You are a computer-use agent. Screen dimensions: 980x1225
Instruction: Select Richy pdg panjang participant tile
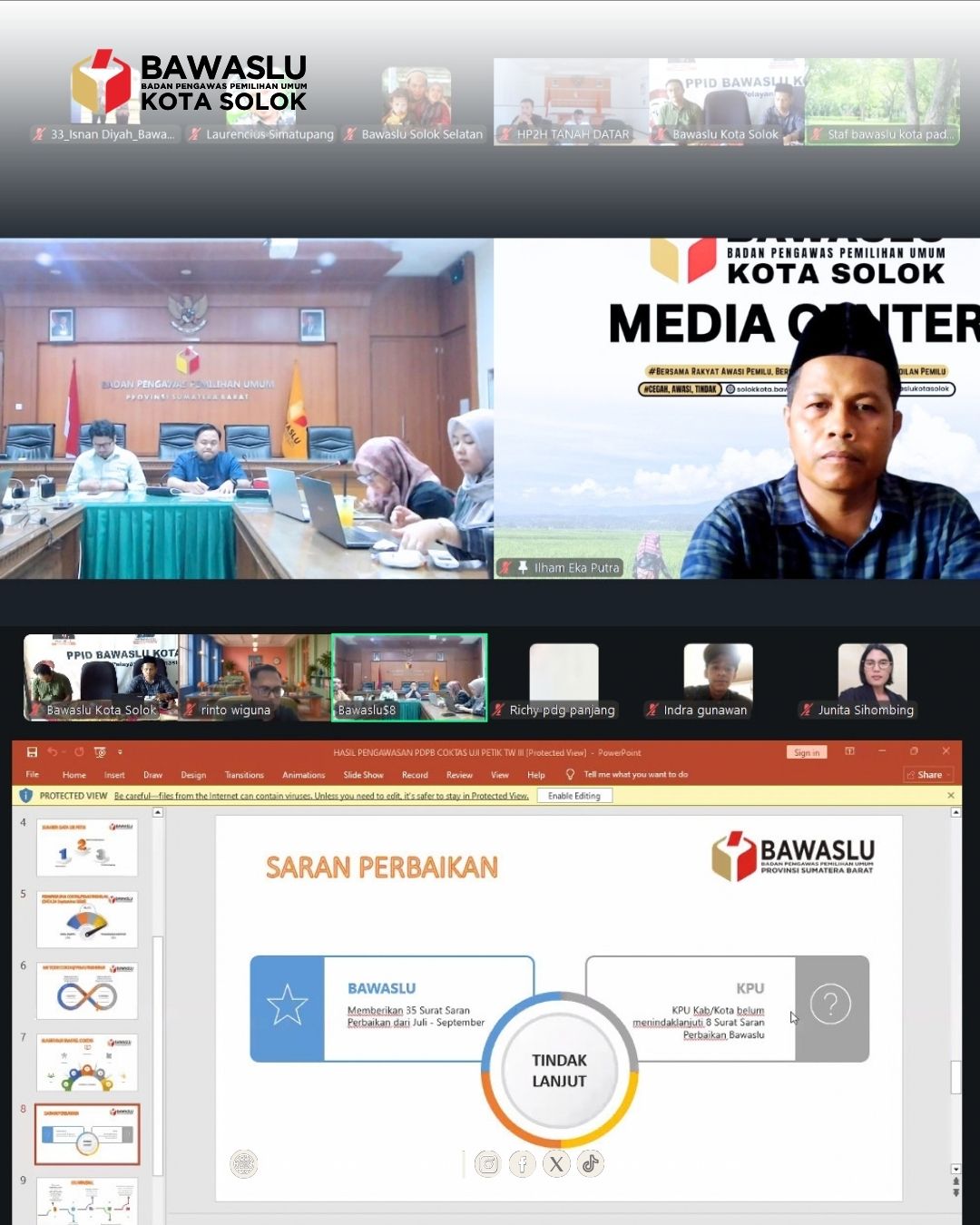click(563, 677)
